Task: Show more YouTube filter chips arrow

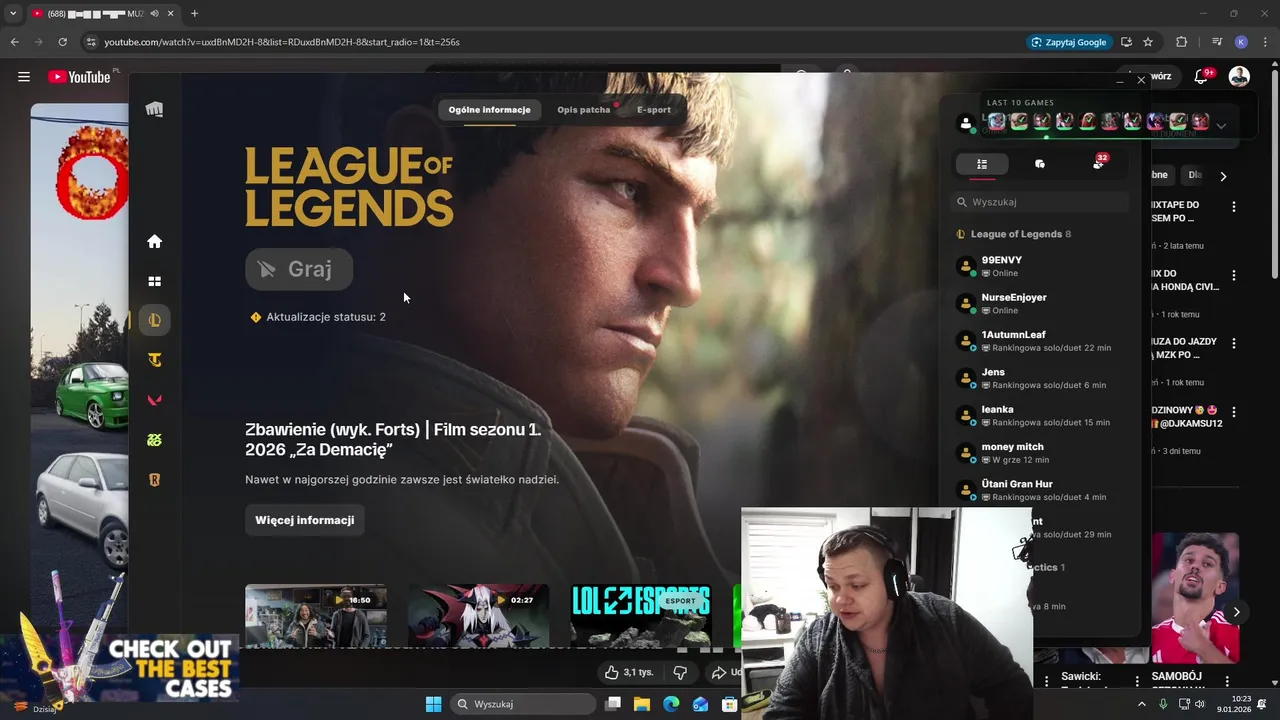Action: pos(1223,176)
